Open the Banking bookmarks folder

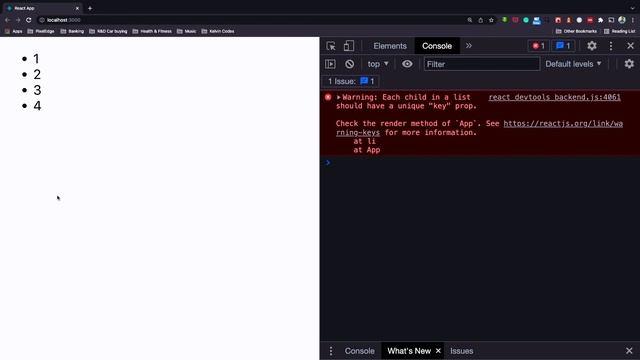coord(72,31)
